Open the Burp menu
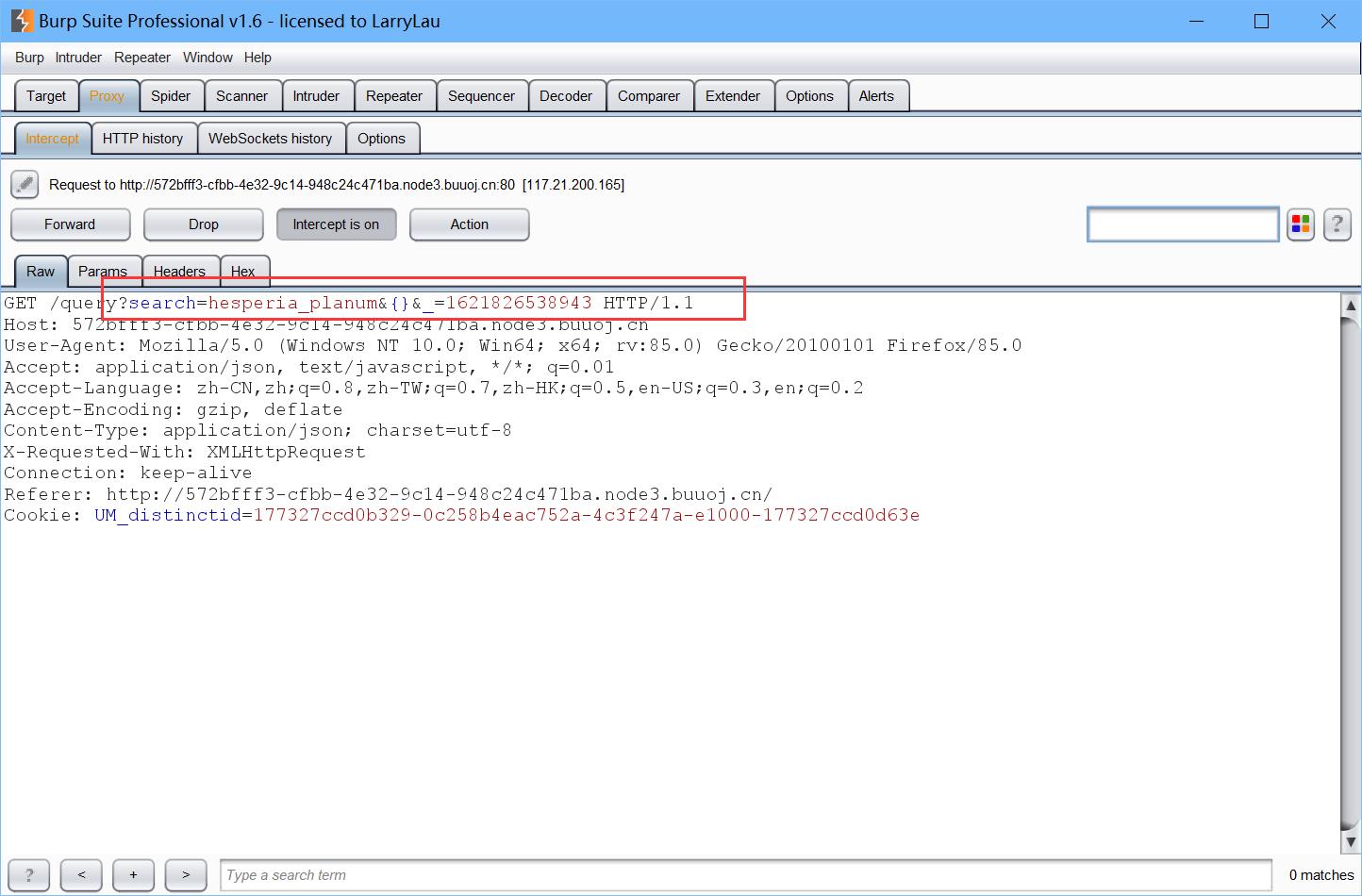1362x896 pixels. click(x=29, y=58)
